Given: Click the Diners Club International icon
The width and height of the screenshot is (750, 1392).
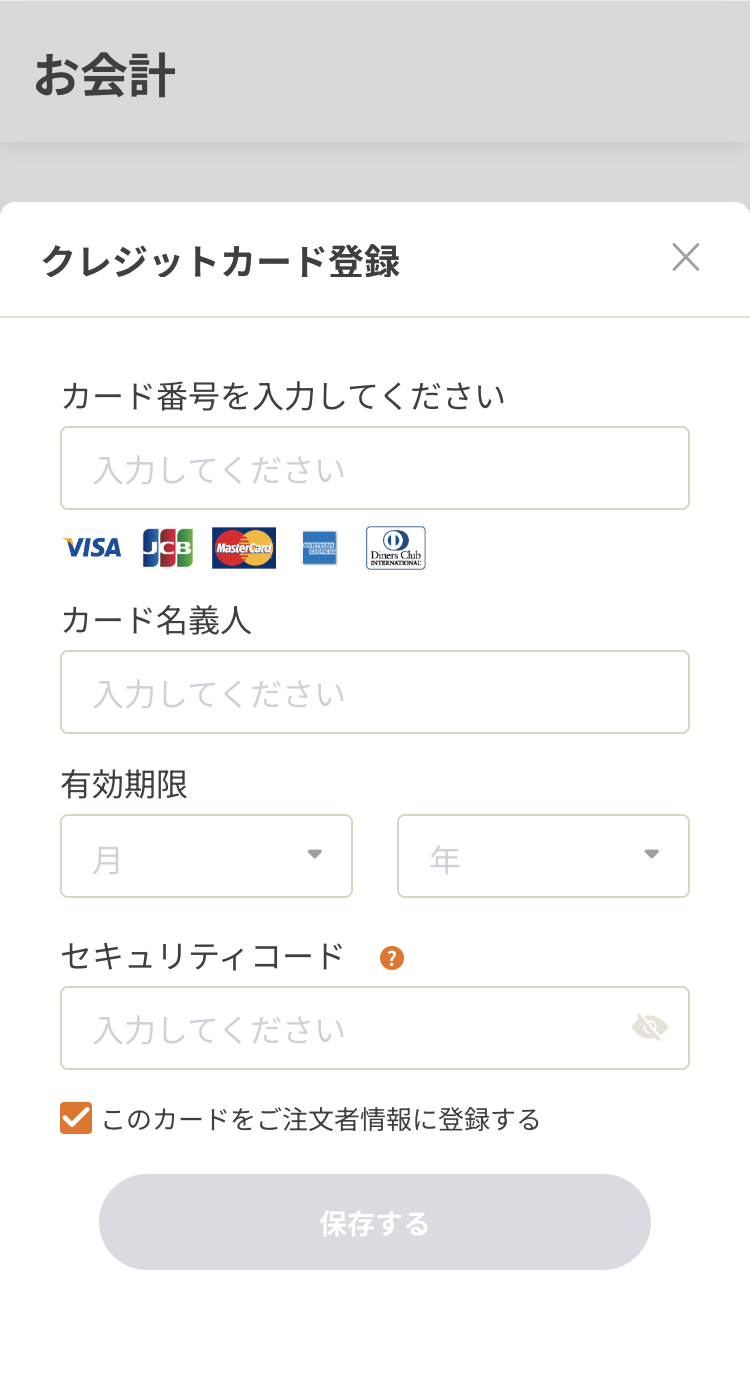Looking at the screenshot, I should coord(396,548).
